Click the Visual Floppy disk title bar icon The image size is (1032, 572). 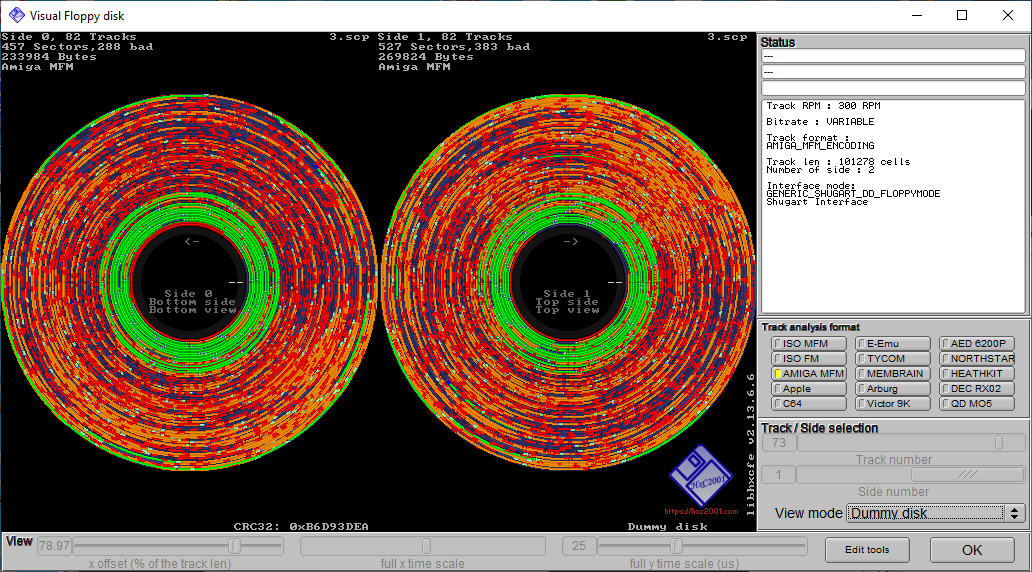tap(16, 15)
